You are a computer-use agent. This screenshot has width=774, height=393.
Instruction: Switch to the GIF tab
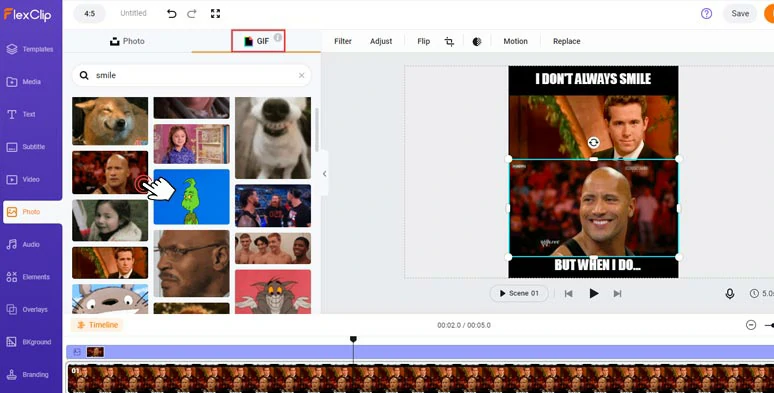tap(258, 41)
